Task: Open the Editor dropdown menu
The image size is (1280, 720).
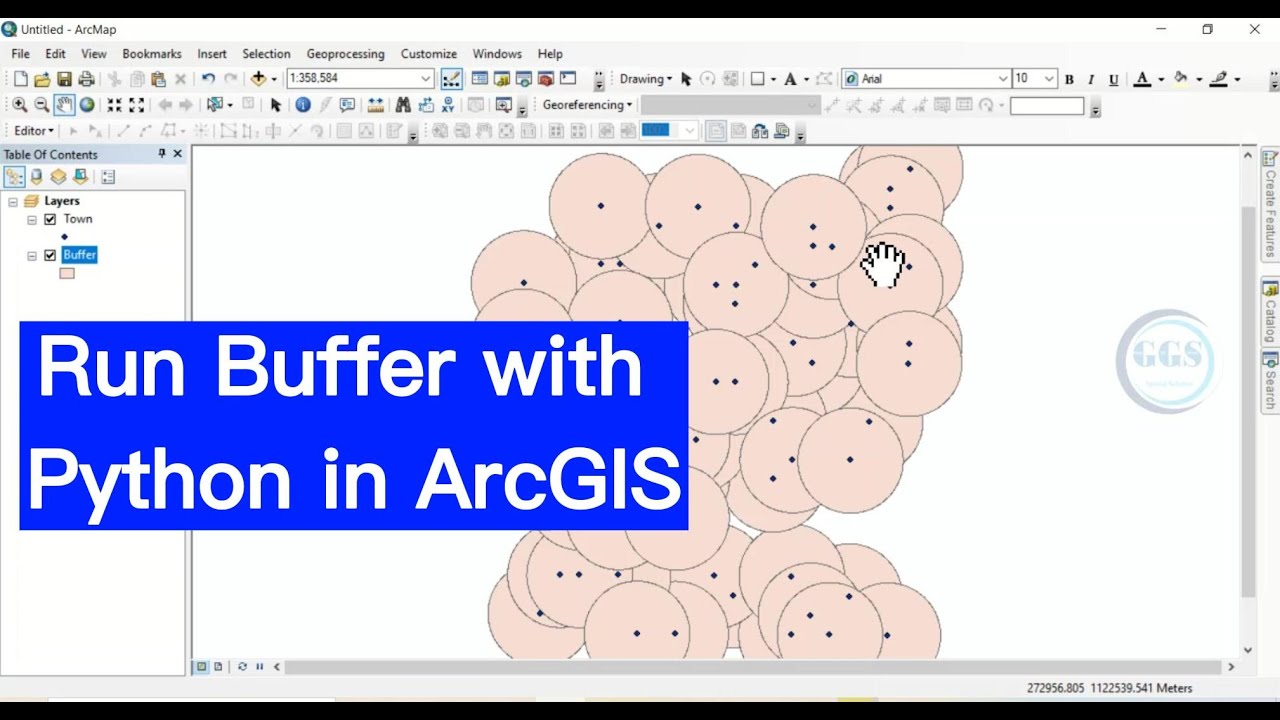Action: pyautogui.click(x=34, y=130)
